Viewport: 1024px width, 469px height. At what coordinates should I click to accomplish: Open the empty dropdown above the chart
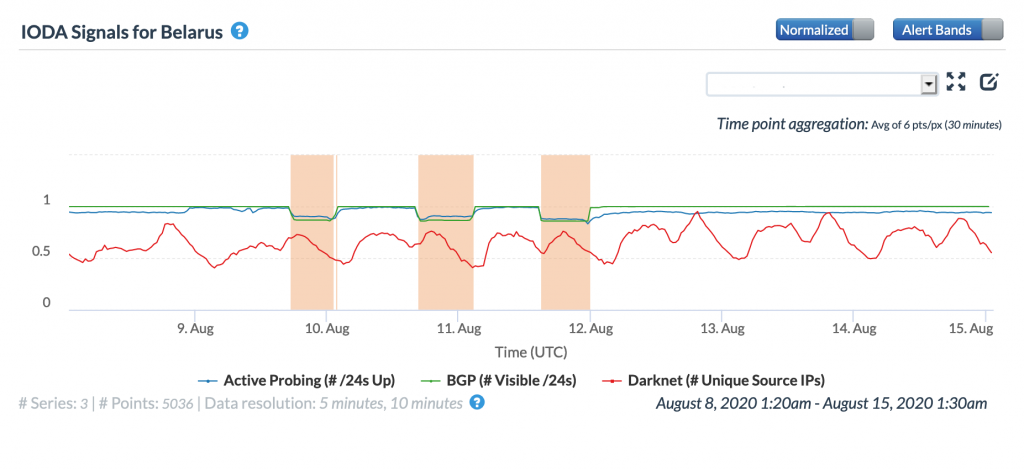coord(813,83)
